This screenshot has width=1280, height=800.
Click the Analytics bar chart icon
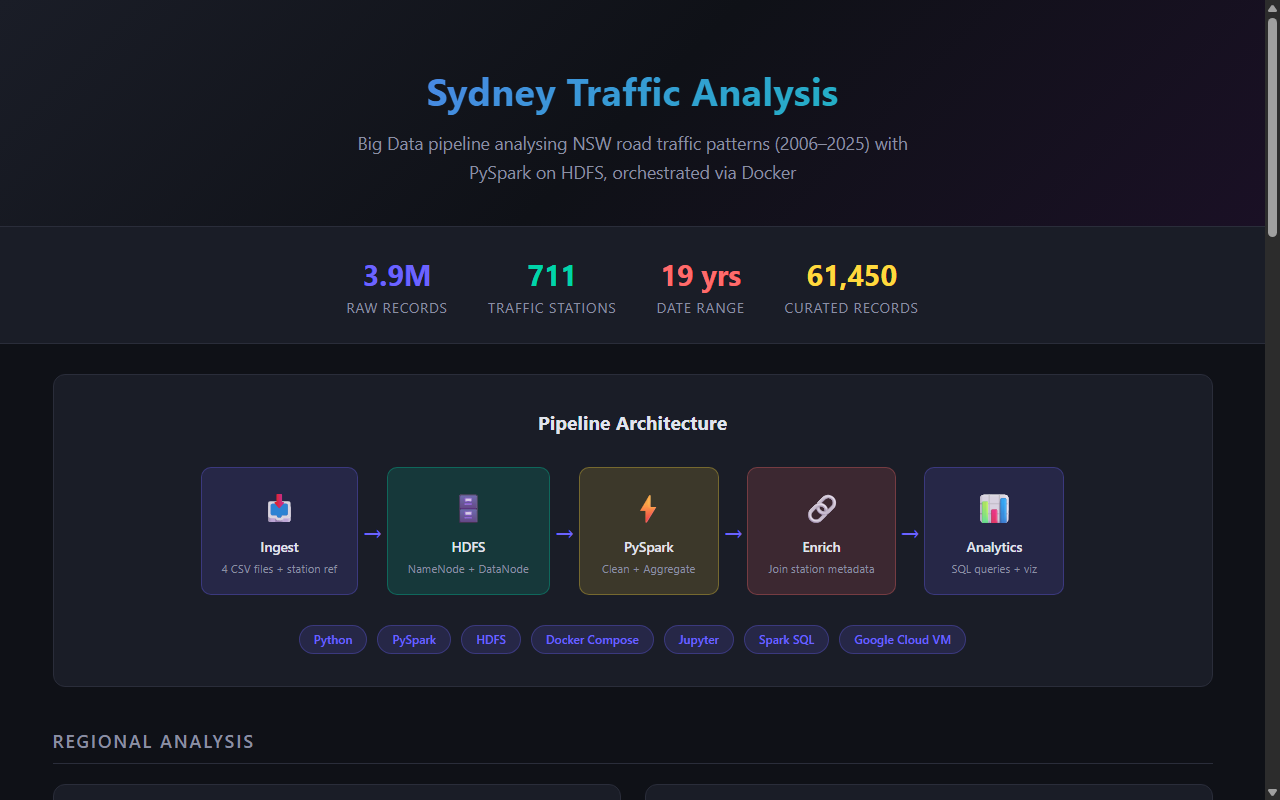click(x=994, y=509)
